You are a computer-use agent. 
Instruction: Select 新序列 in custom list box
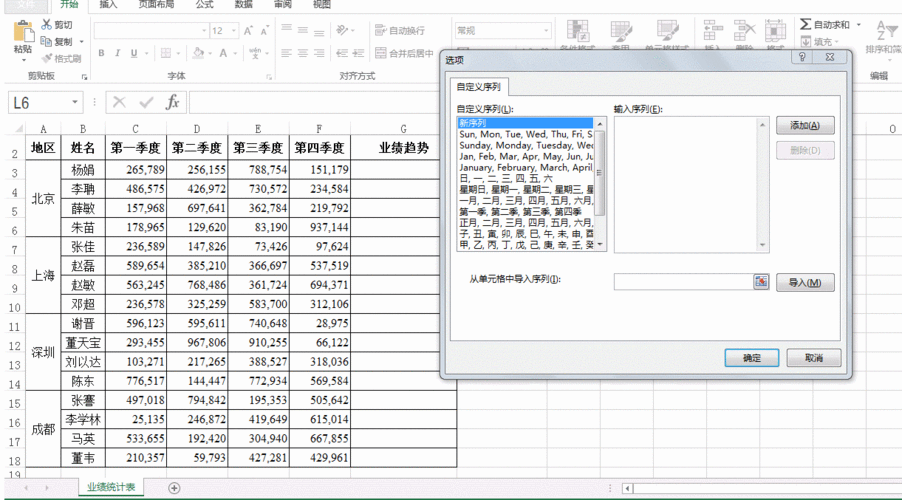[525, 123]
